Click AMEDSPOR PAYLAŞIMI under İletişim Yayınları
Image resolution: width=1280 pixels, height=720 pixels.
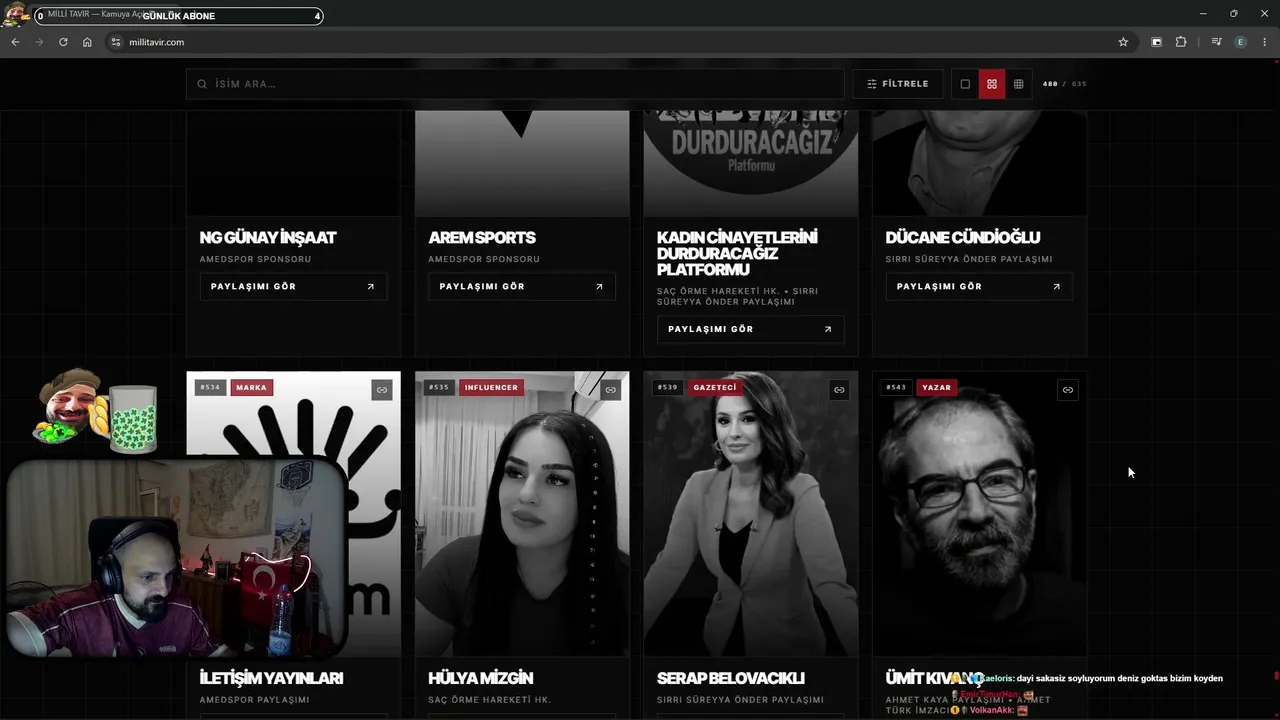(254, 700)
